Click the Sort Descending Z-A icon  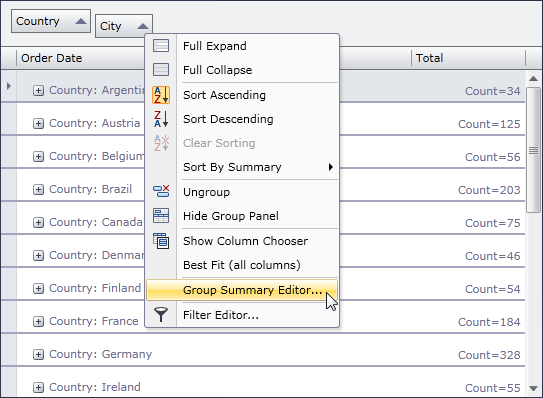161,119
